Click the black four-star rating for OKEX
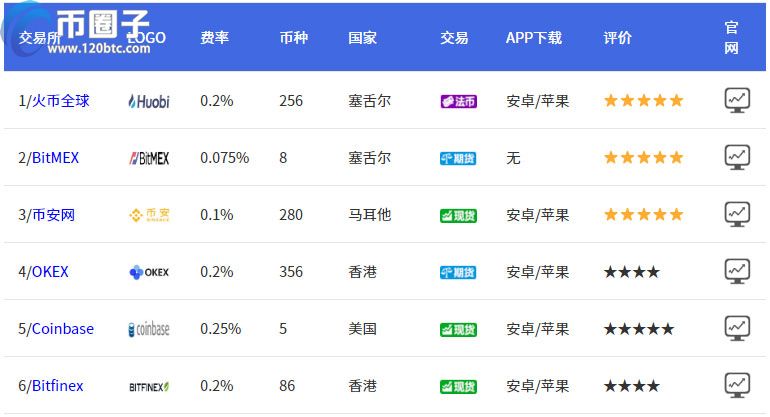Viewport: 770px width, 417px height. click(x=632, y=272)
